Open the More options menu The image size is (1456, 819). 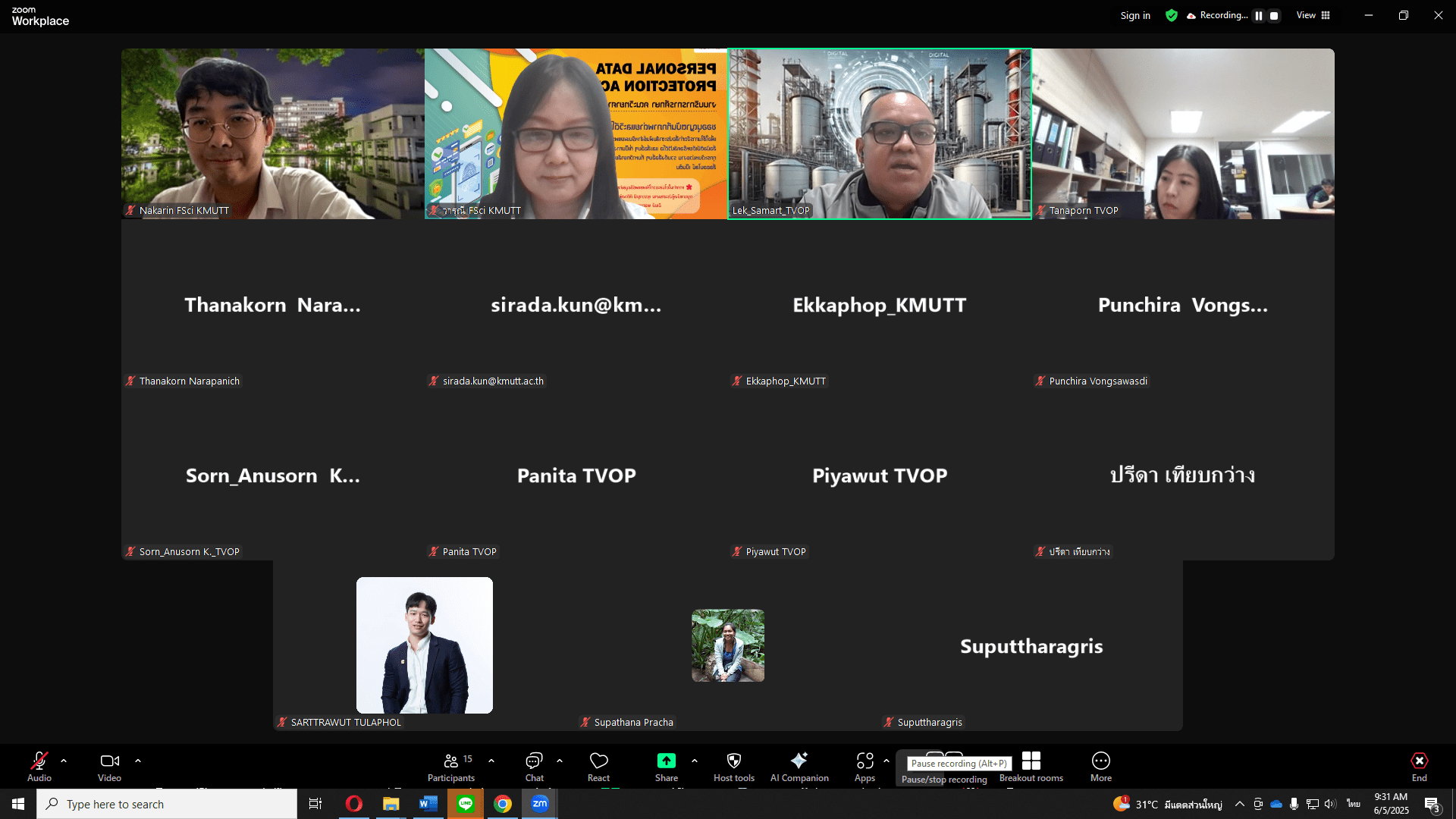coord(1101,766)
